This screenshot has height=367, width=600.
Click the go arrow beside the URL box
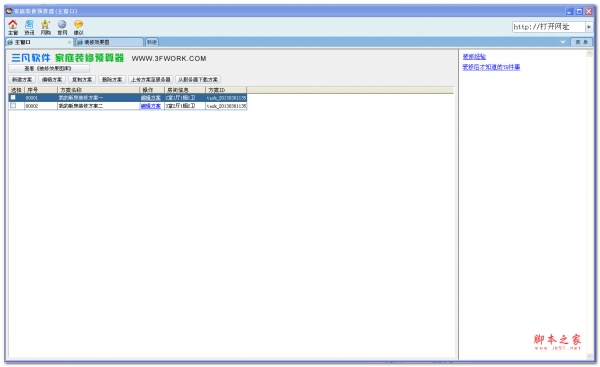[x=589, y=27]
